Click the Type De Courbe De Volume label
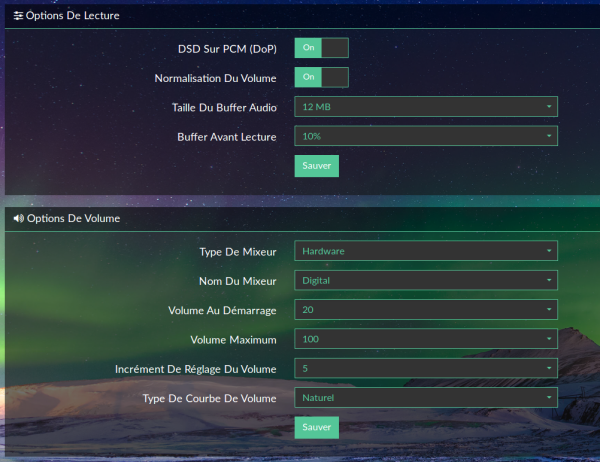600x462 pixels. pyautogui.click(x=209, y=398)
